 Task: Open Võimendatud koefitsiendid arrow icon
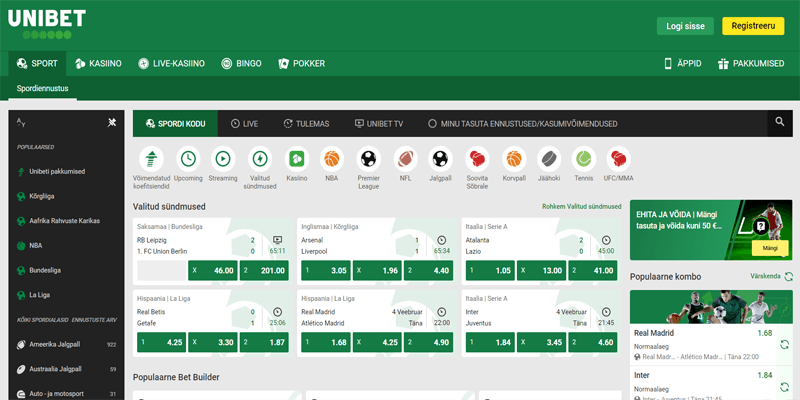(151, 159)
